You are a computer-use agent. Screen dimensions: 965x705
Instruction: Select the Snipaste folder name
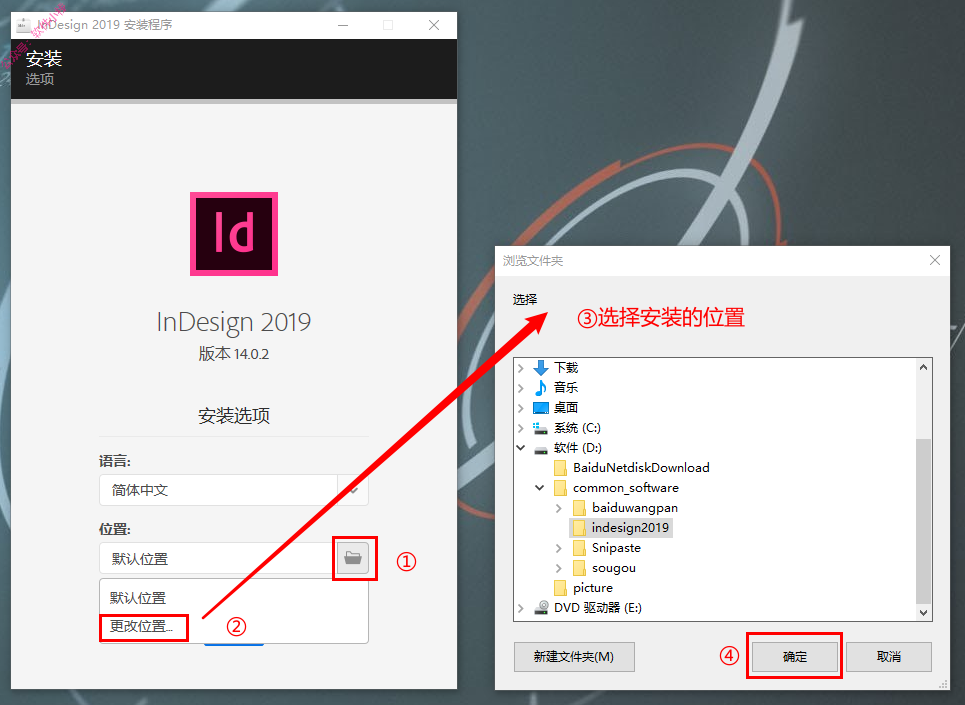[x=616, y=548]
